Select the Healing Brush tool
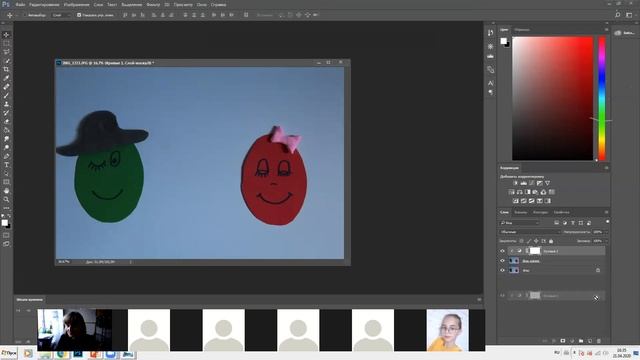Image resolution: width=640 pixels, height=360 pixels. 6,87
